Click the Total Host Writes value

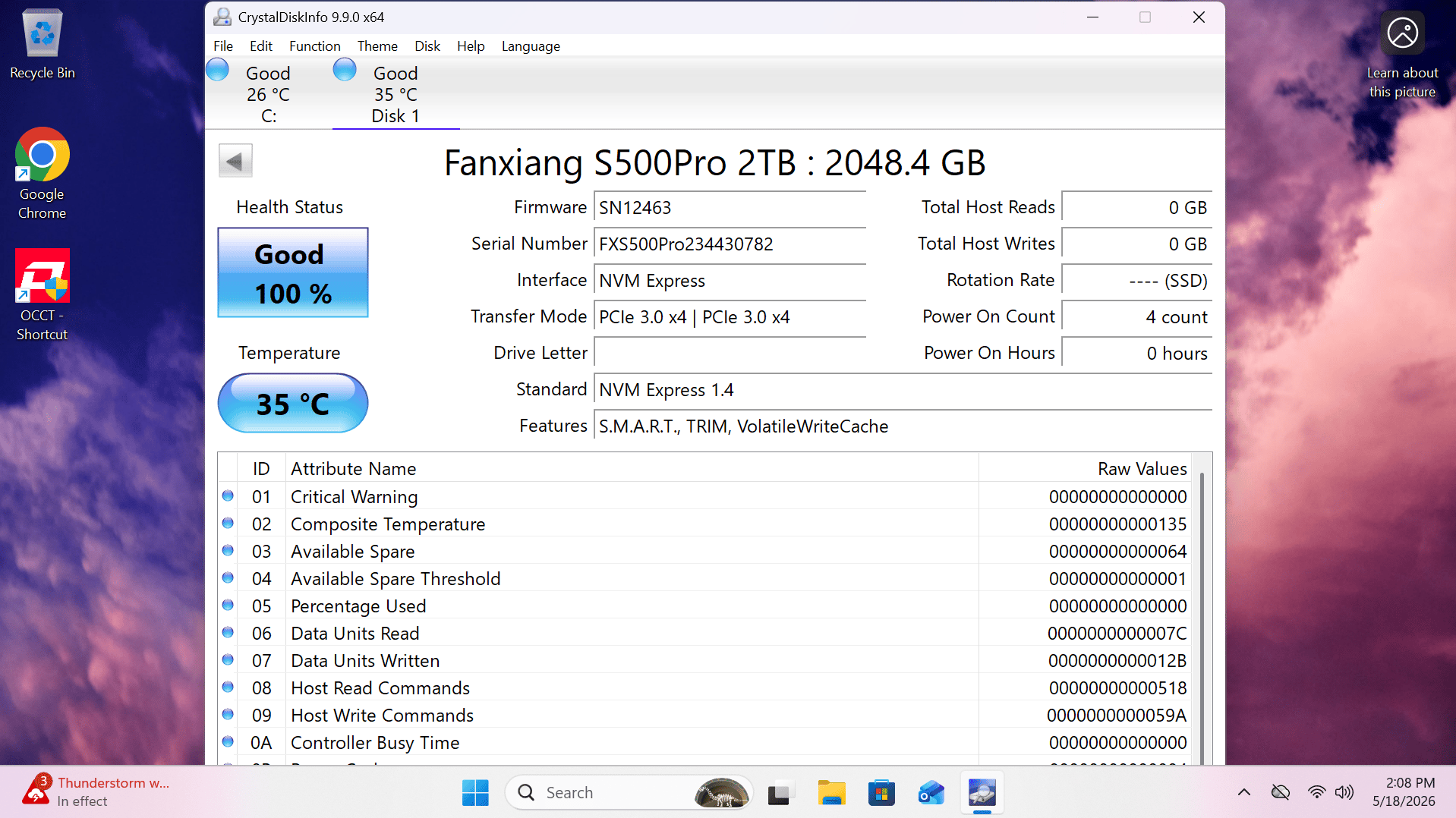point(1136,244)
